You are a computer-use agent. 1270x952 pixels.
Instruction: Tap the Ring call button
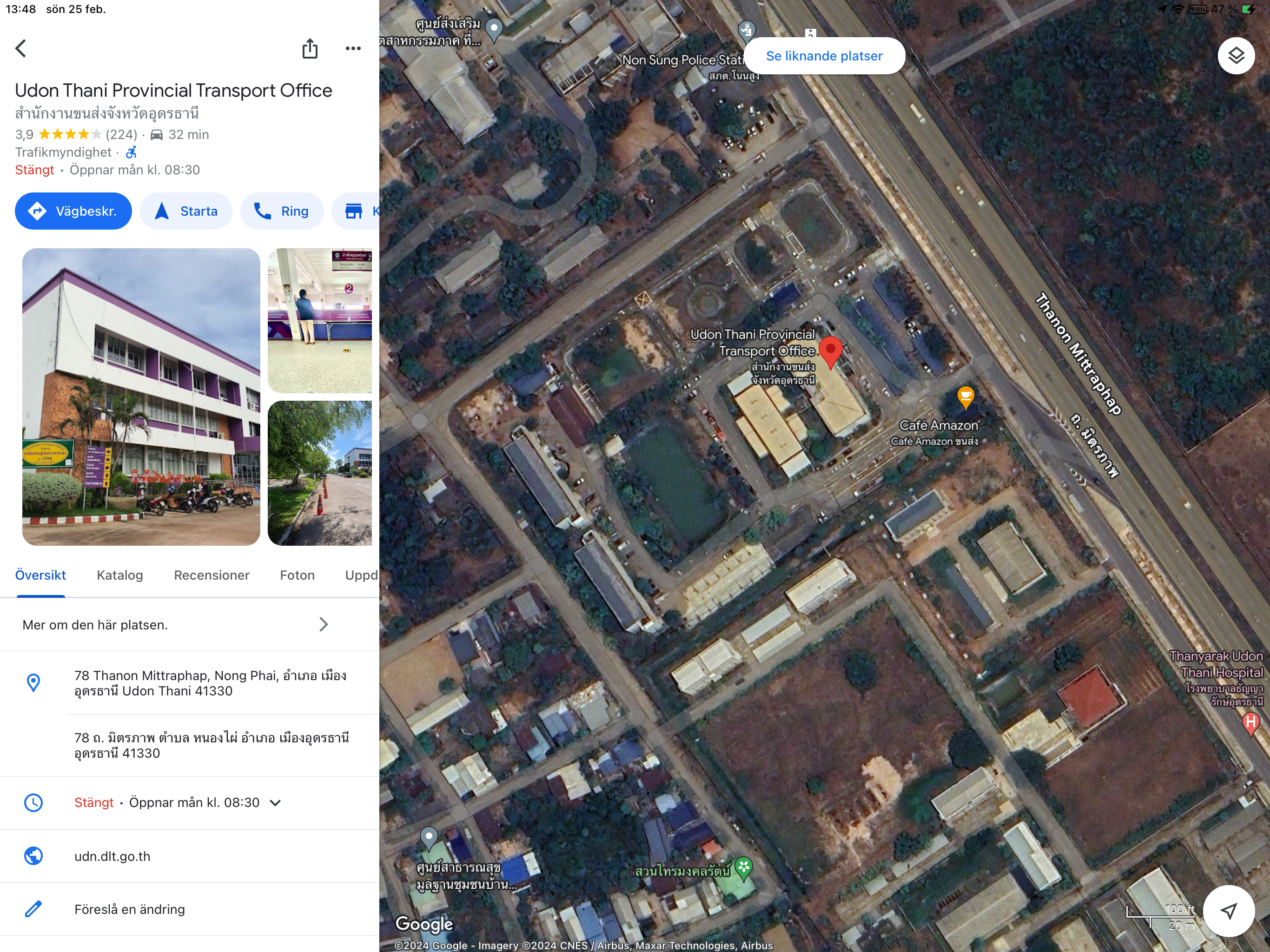coord(282,212)
